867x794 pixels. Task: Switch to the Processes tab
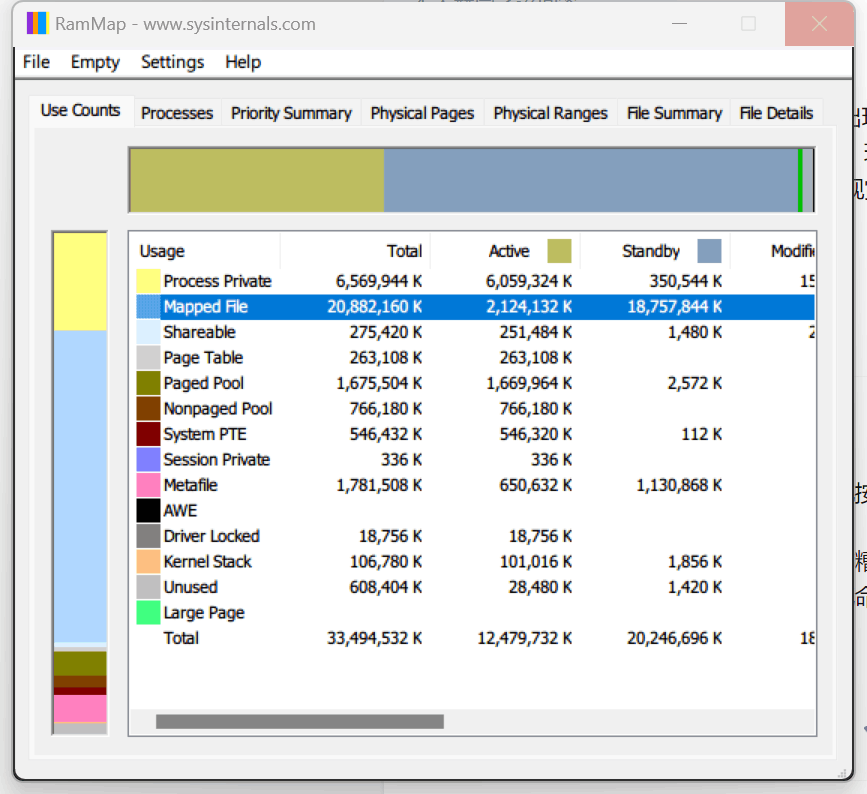(177, 113)
